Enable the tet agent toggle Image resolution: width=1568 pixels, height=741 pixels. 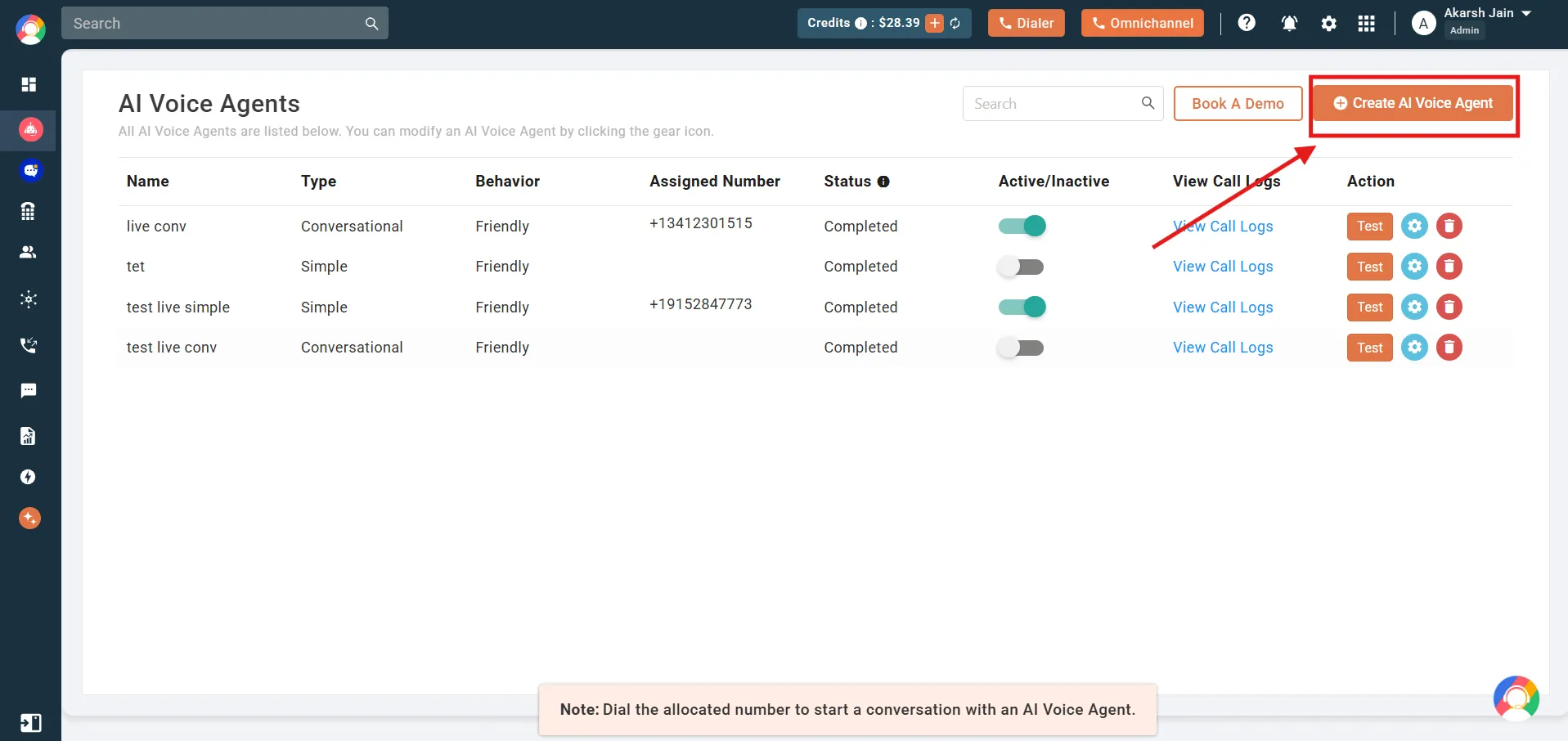point(1022,266)
